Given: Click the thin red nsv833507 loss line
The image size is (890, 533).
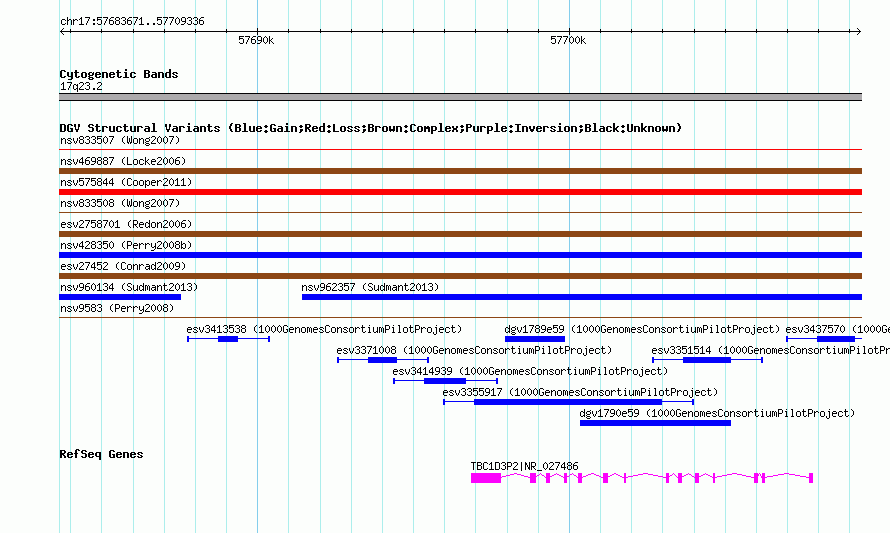Looking at the screenshot, I should pos(460,150).
